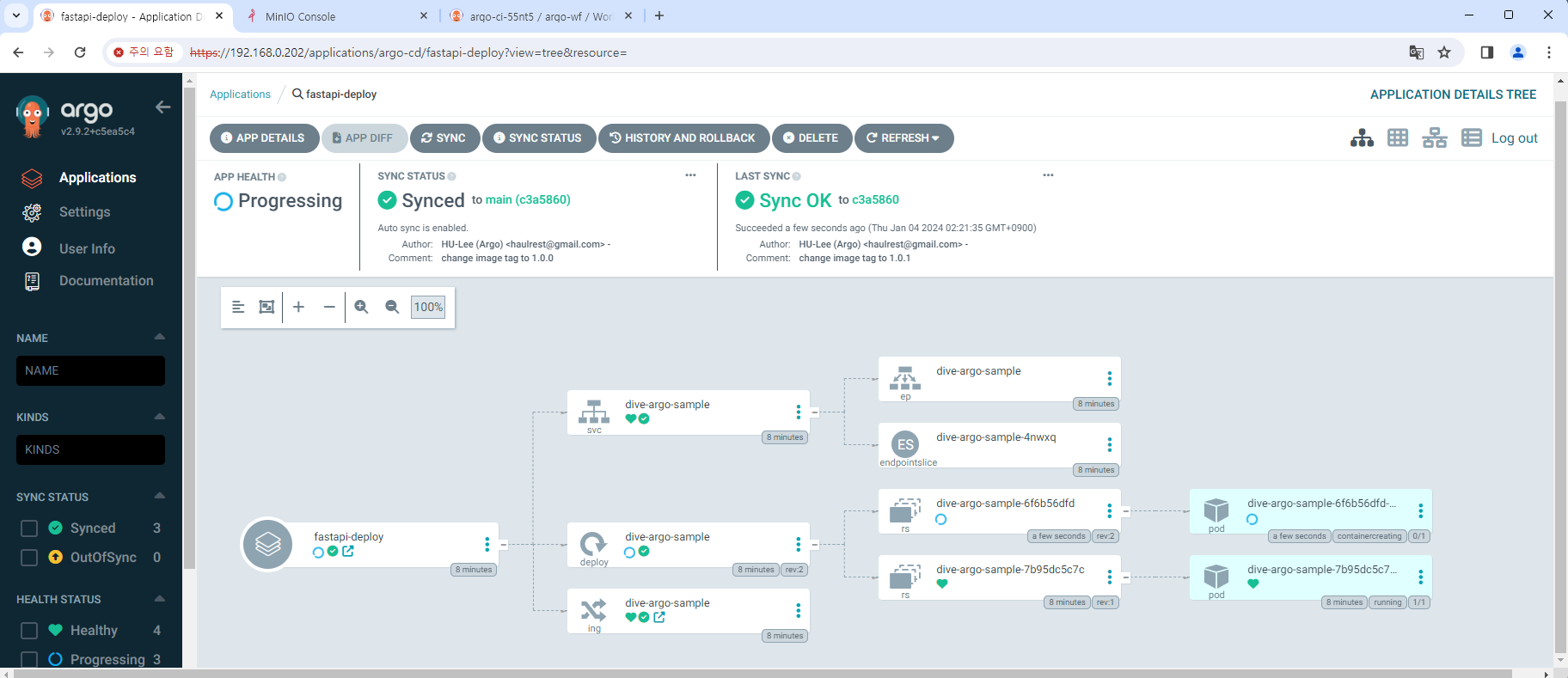Collapse the SYNC STATUS filter section
This screenshot has width=1568, height=678.
[x=159, y=496]
